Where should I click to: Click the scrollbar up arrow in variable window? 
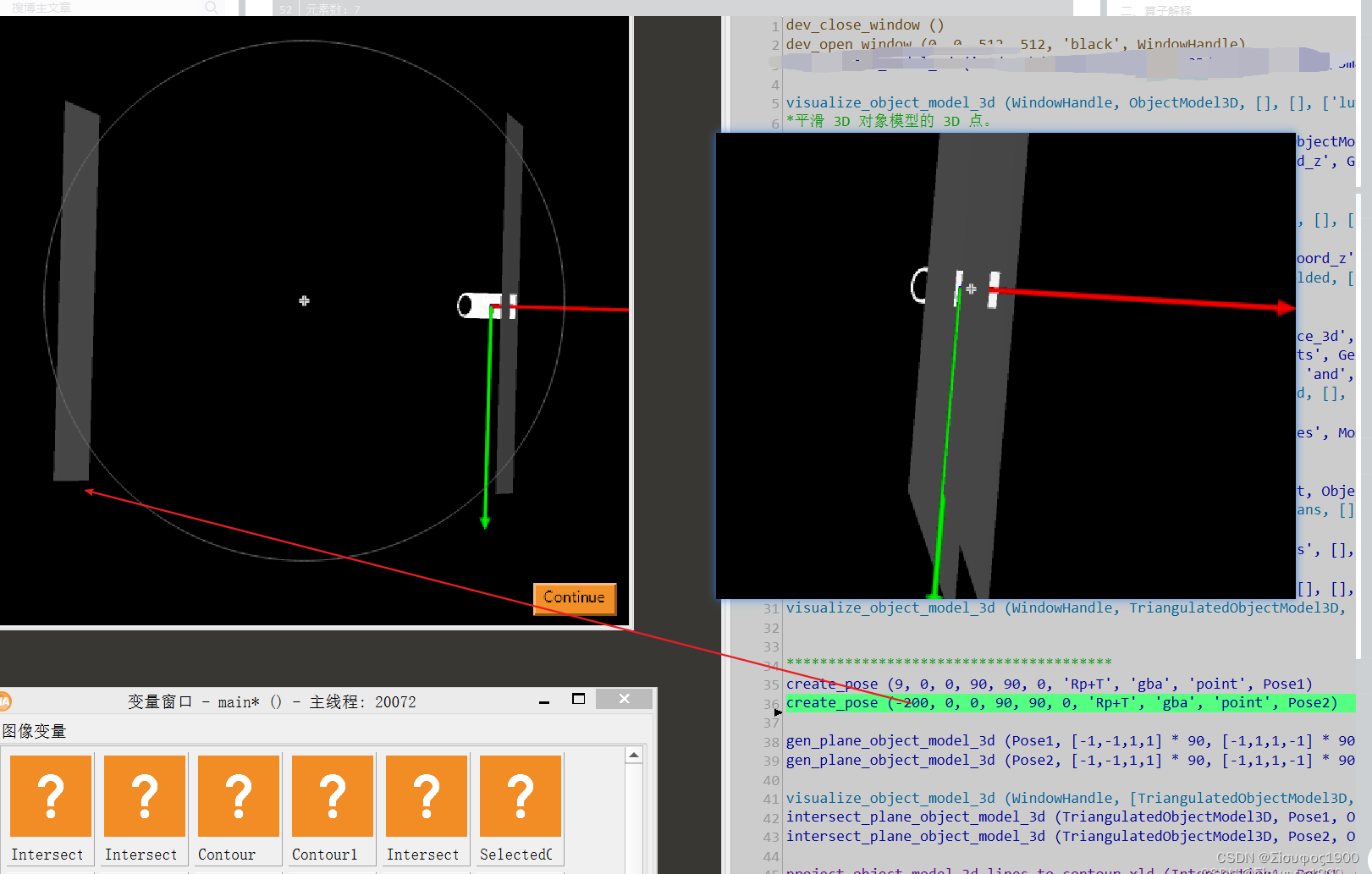click(634, 754)
